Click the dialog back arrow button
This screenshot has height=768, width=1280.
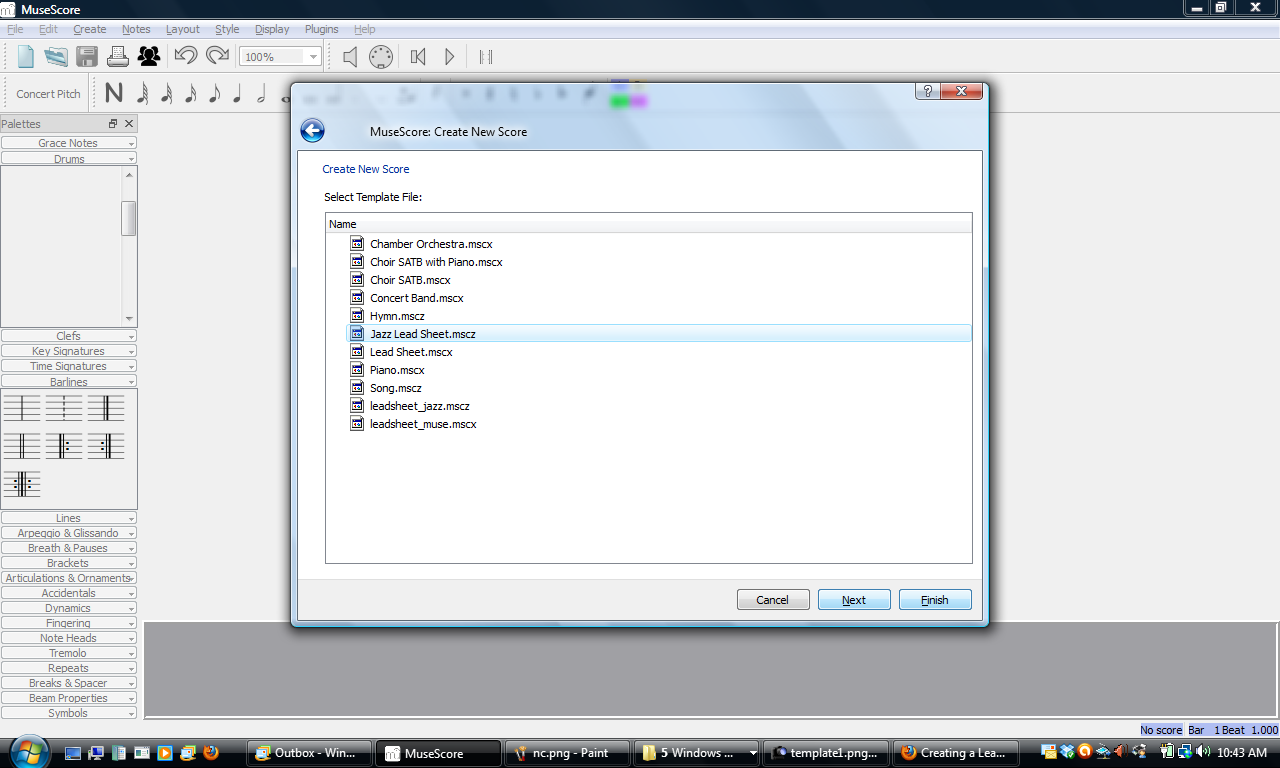[312, 131]
